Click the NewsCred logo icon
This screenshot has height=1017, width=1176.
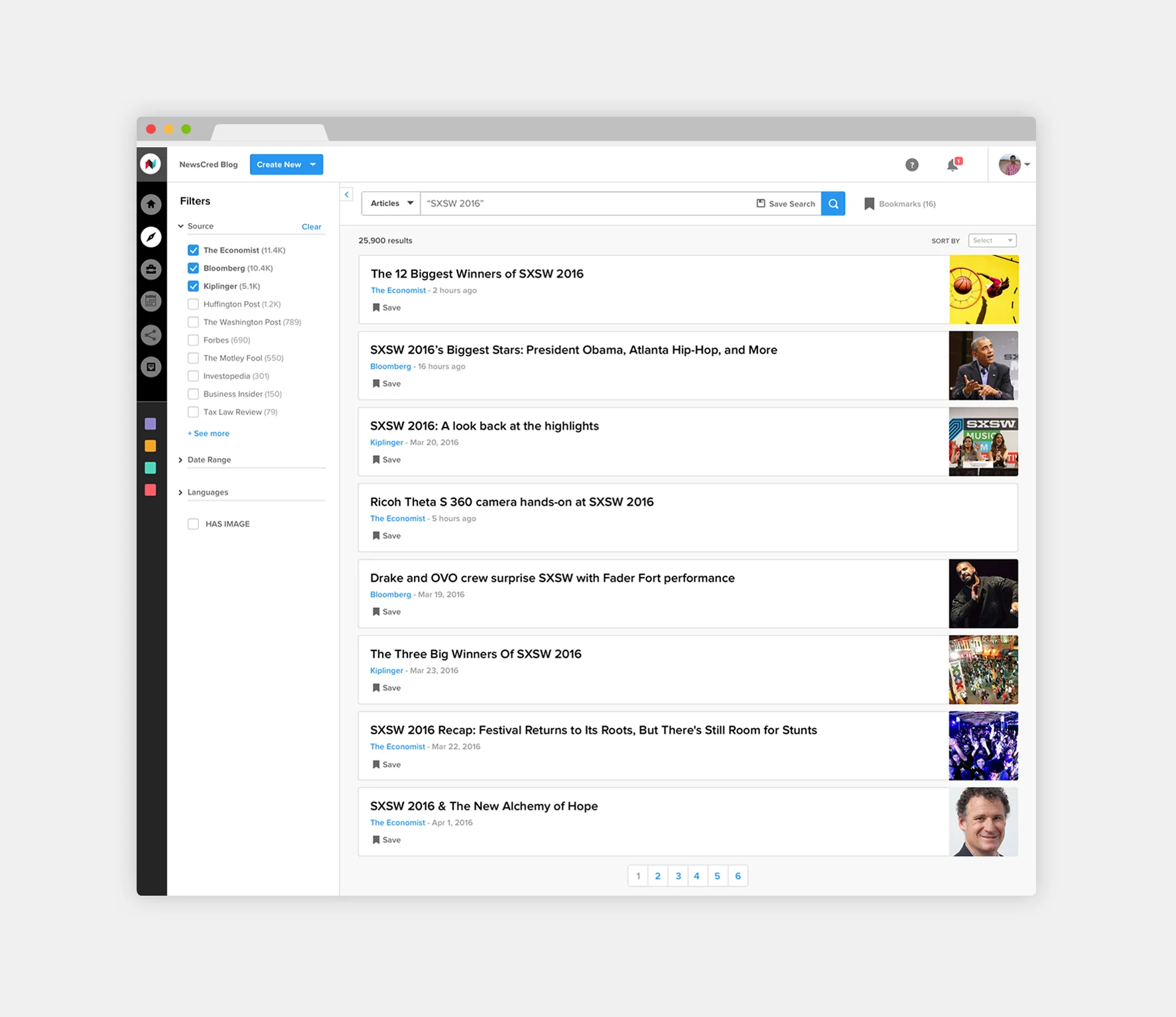coord(151,164)
